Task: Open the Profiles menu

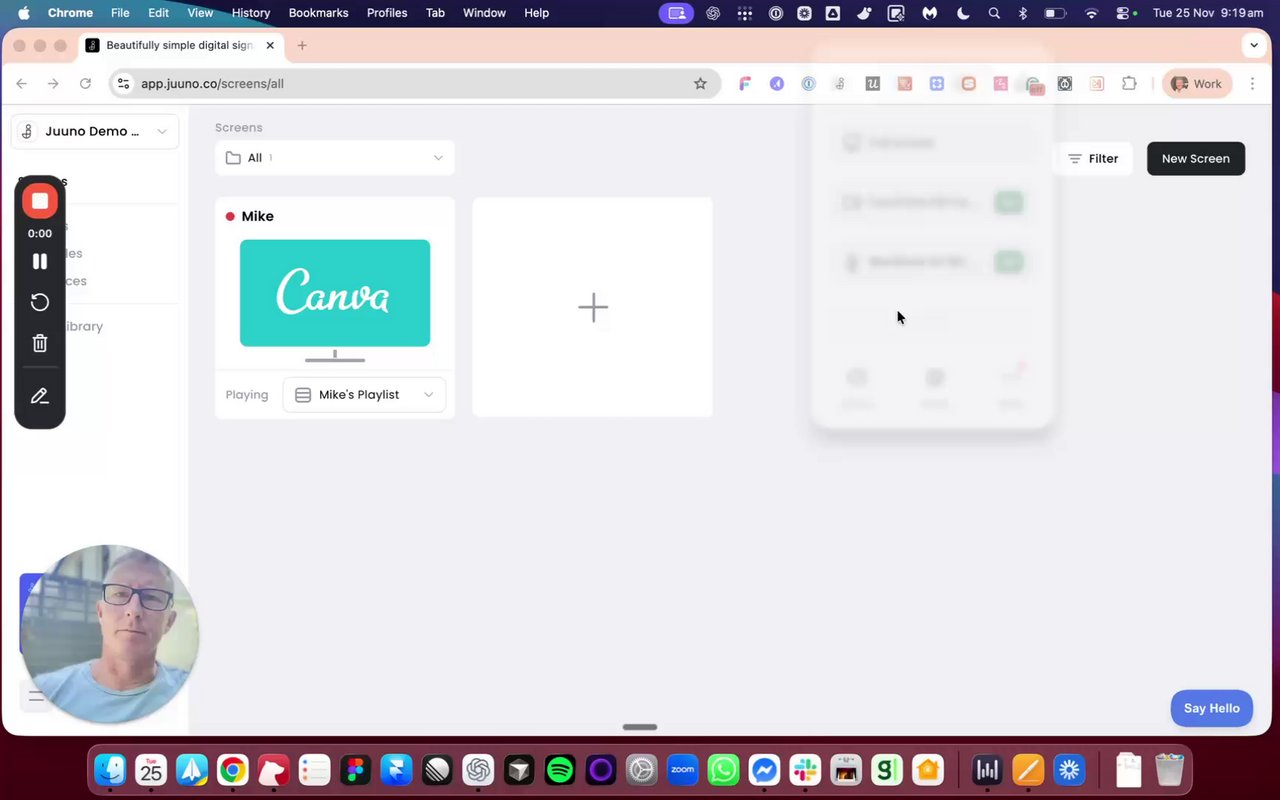Action: coord(387,13)
